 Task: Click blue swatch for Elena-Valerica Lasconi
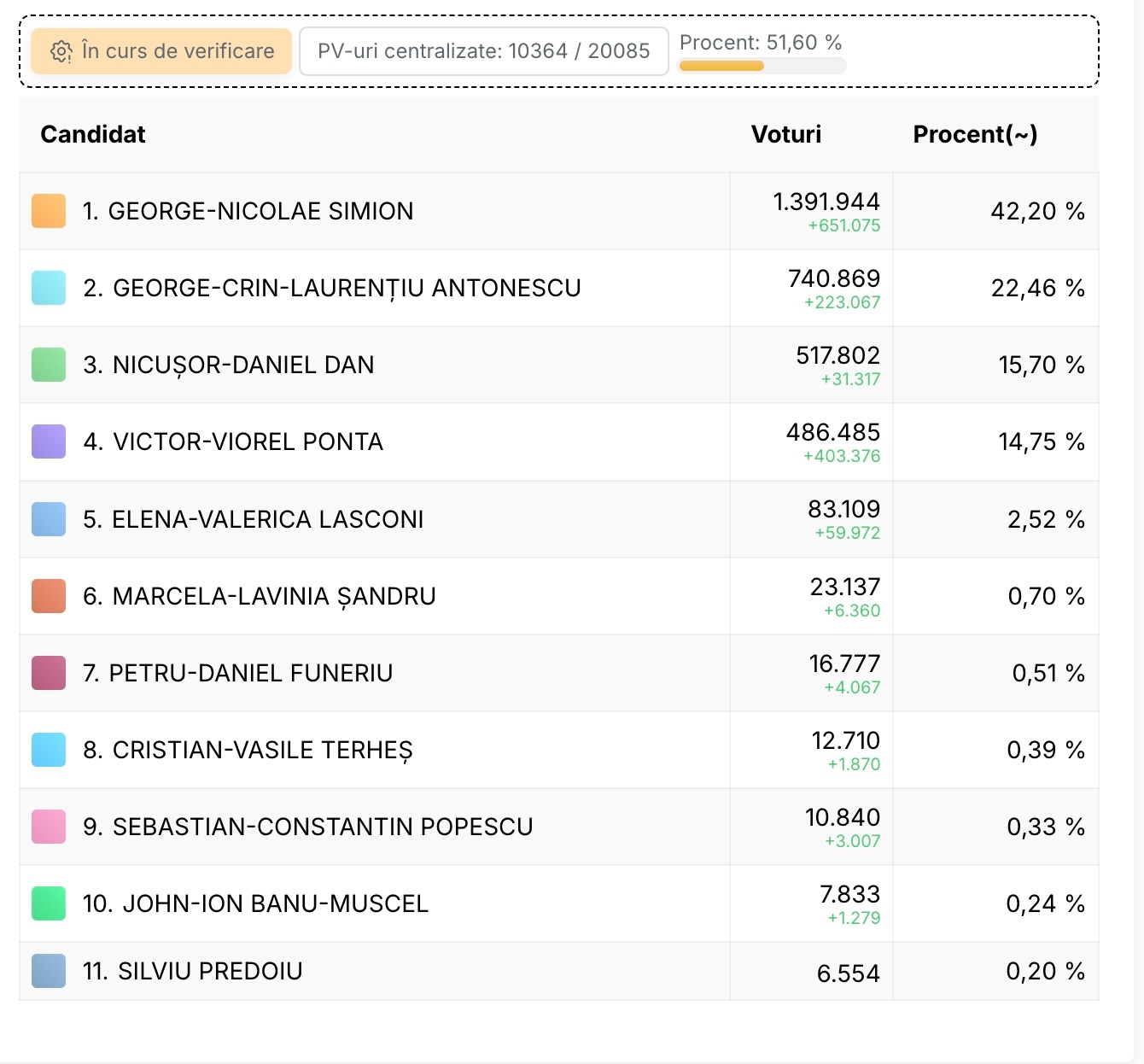49,519
